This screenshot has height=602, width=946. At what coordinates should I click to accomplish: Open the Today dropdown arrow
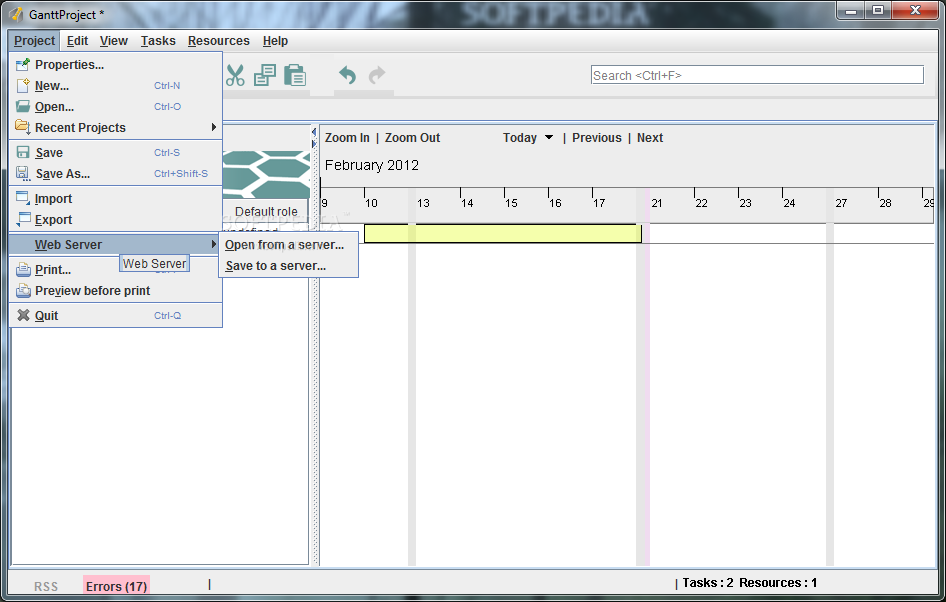click(x=549, y=138)
